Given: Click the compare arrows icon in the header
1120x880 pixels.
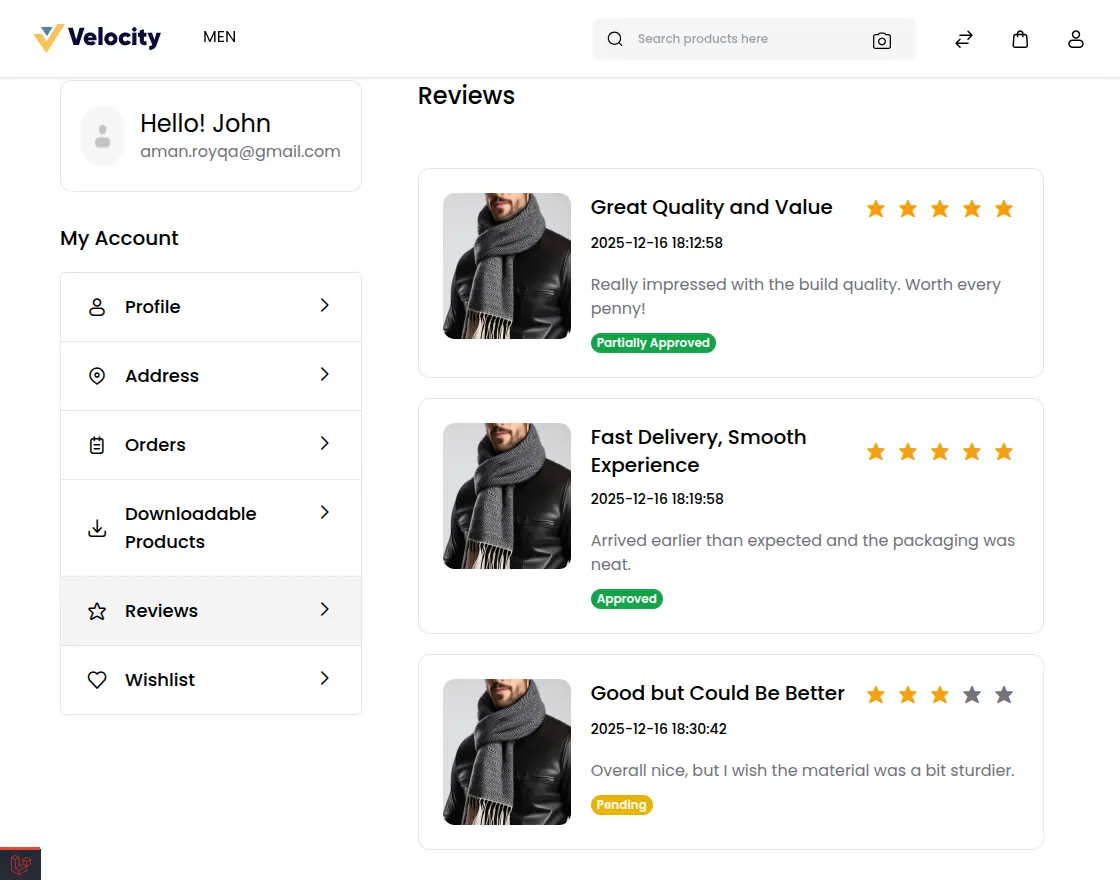Looking at the screenshot, I should click(963, 39).
